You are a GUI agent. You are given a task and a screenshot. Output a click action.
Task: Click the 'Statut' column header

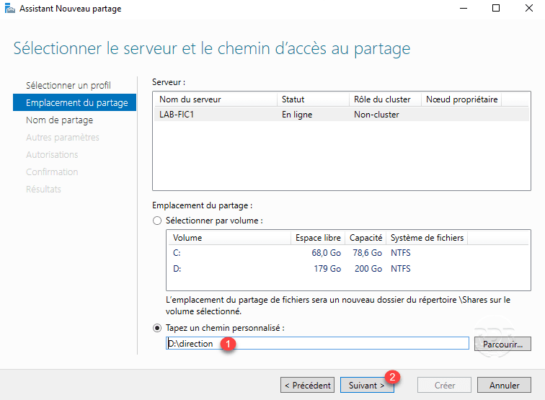pyautogui.click(x=313, y=99)
